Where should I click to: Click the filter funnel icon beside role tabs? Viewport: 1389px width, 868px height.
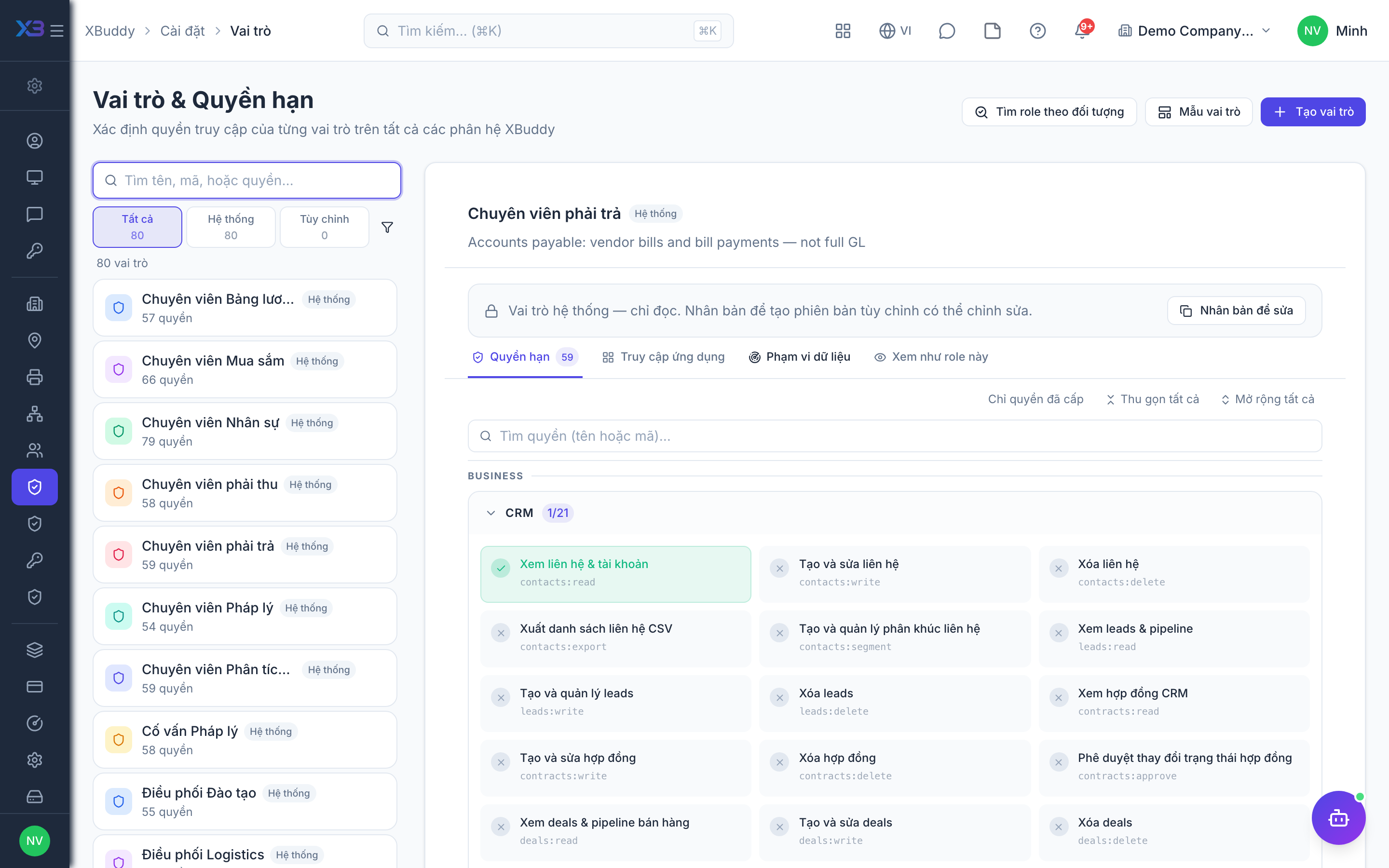click(x=387, y=227)
